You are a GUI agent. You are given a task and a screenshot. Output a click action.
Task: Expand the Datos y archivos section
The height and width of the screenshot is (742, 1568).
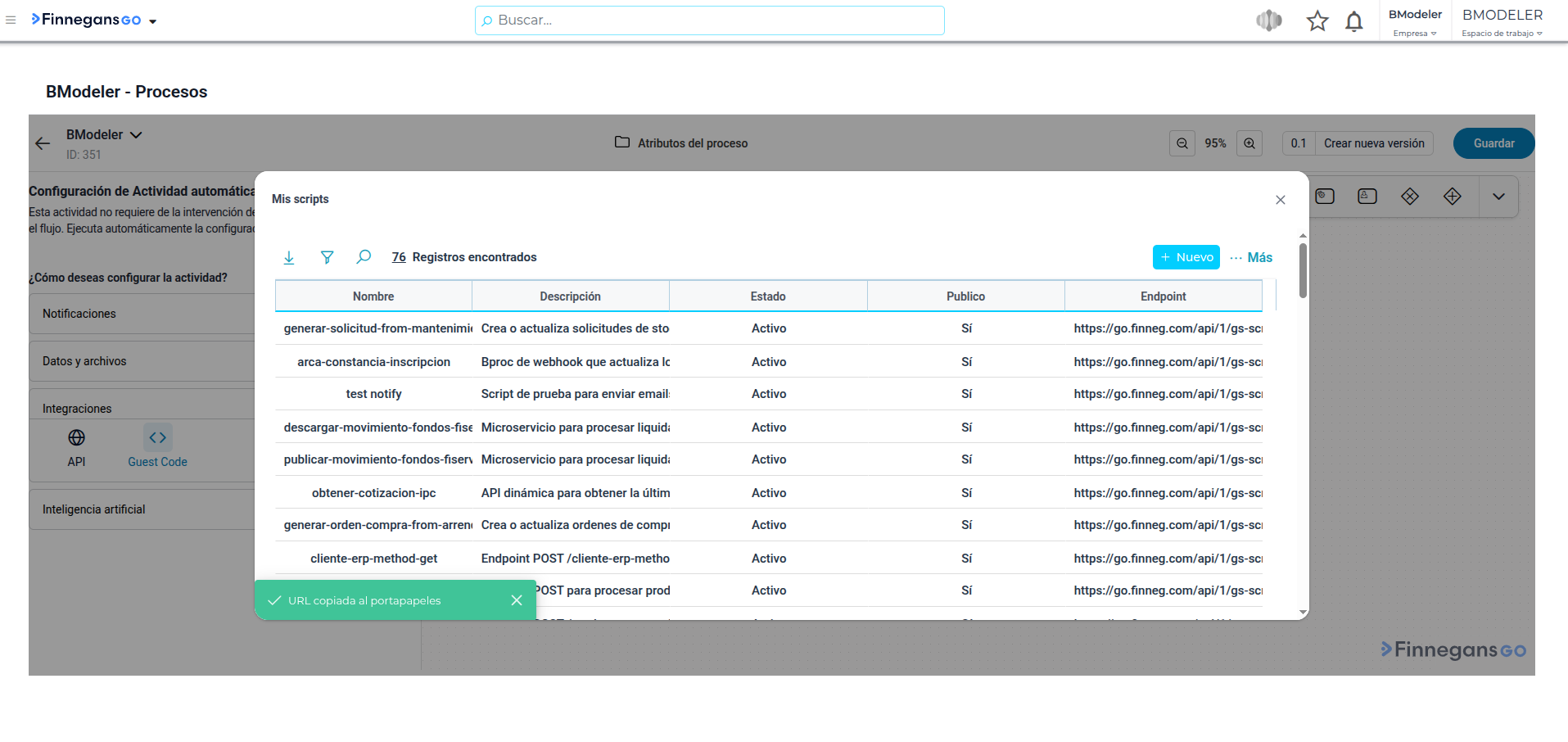pyautogui.click(x=142, y=361)
